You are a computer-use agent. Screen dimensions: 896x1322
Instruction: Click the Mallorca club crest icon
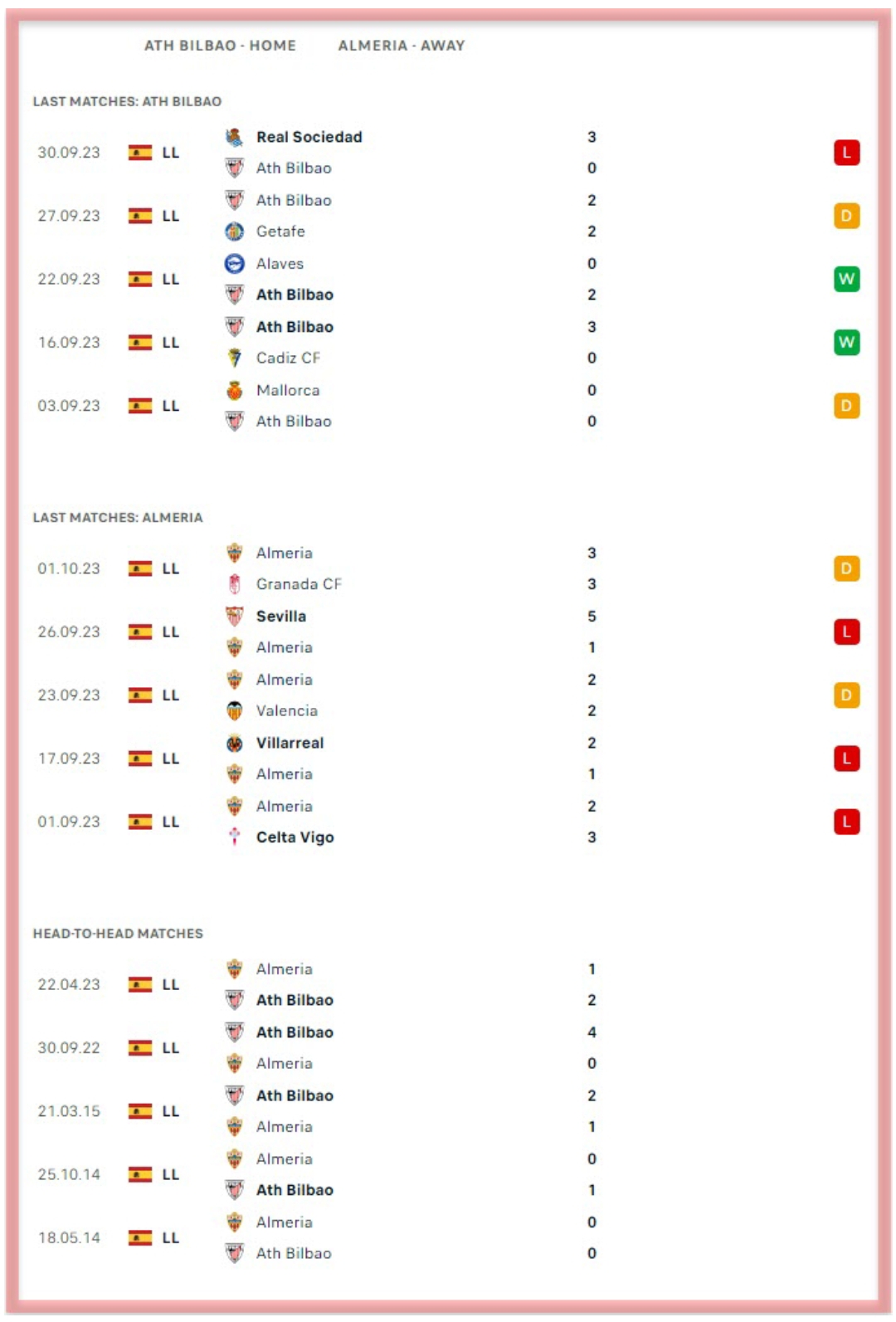pyautogui.click(x=235, y=390)
